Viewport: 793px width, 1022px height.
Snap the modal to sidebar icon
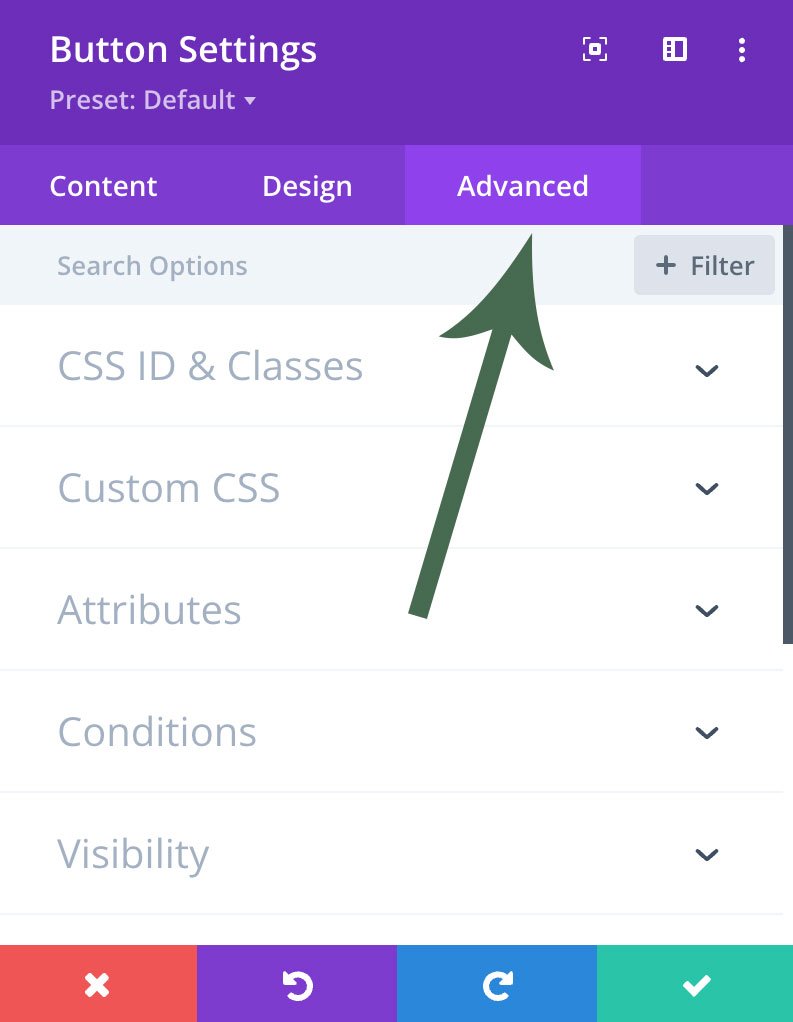coord(675,50)
